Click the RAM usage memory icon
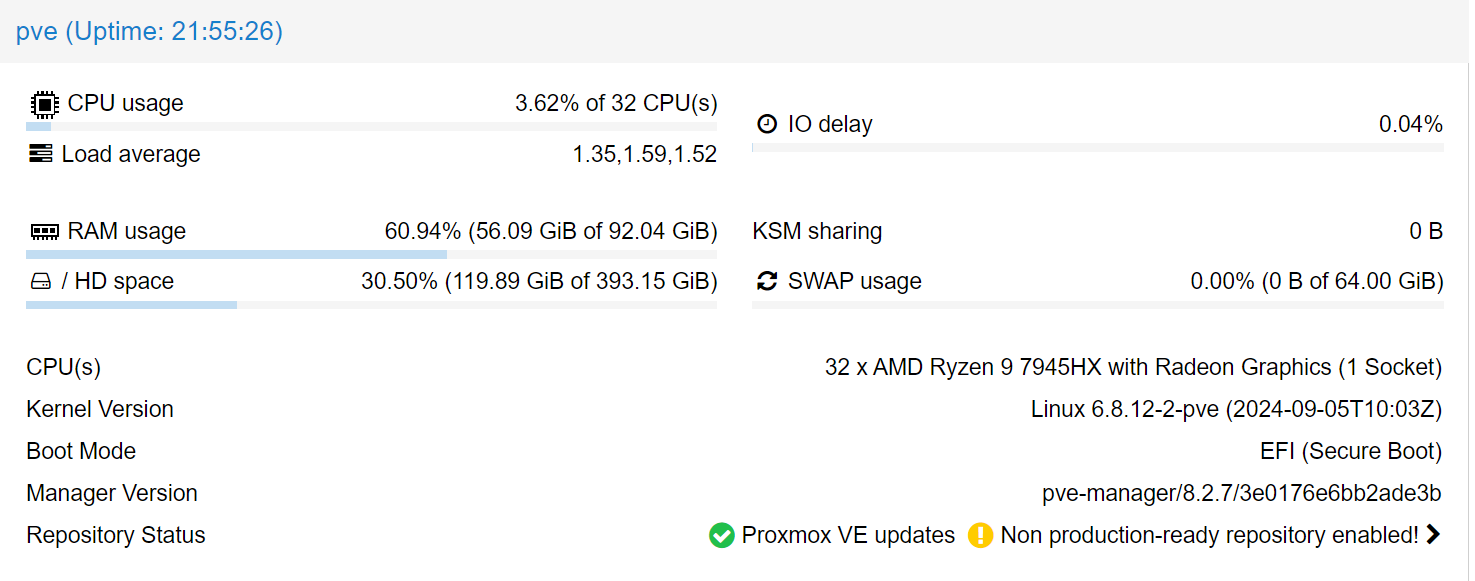Image resolution: width=1475 pixels, height=581 pixels. point(44,232)
